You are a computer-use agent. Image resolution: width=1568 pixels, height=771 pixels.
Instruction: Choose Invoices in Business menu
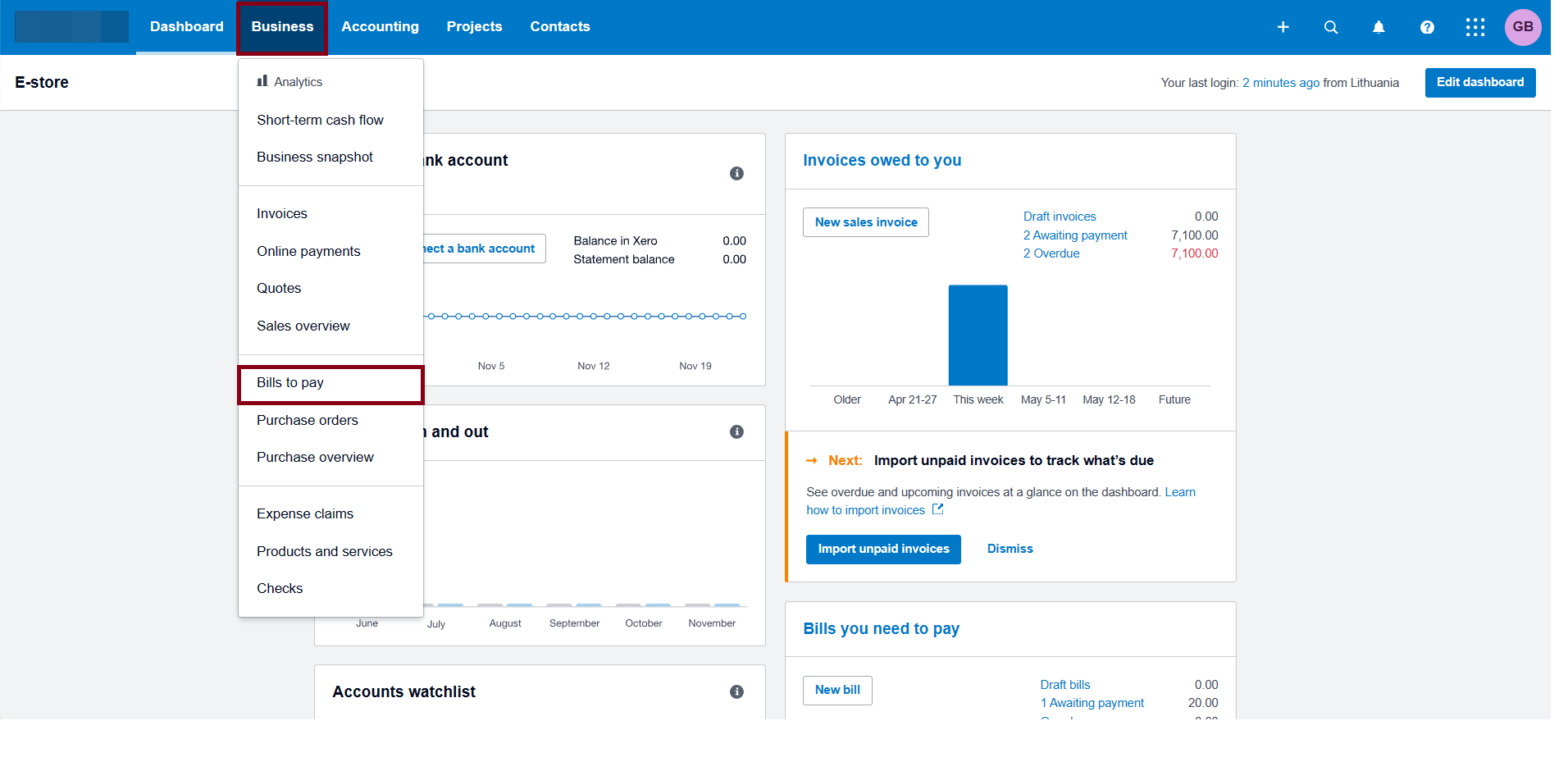point(330,213)
